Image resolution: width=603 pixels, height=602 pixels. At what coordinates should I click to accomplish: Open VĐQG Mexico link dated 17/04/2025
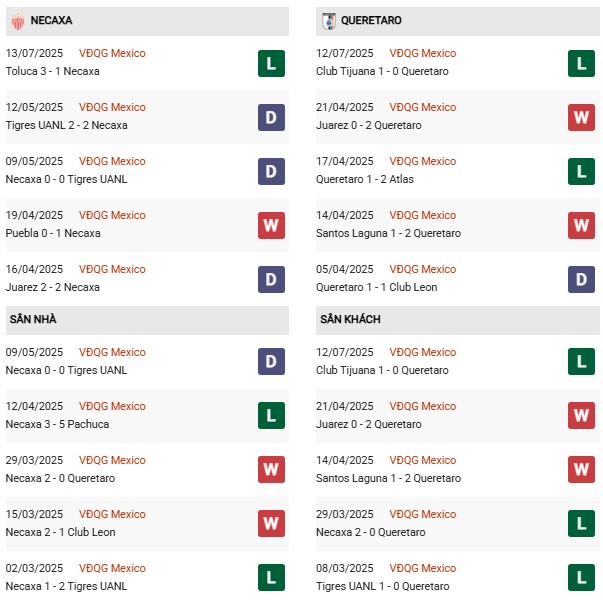coord(423,161)
